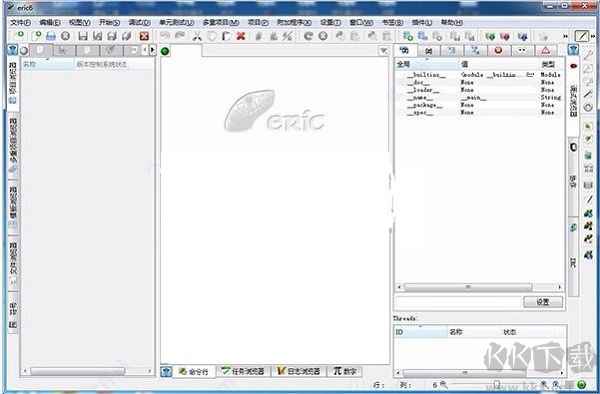Click the diagonal line tool box icon
This screenshot has height=394, width=600.
pos(582,36)
